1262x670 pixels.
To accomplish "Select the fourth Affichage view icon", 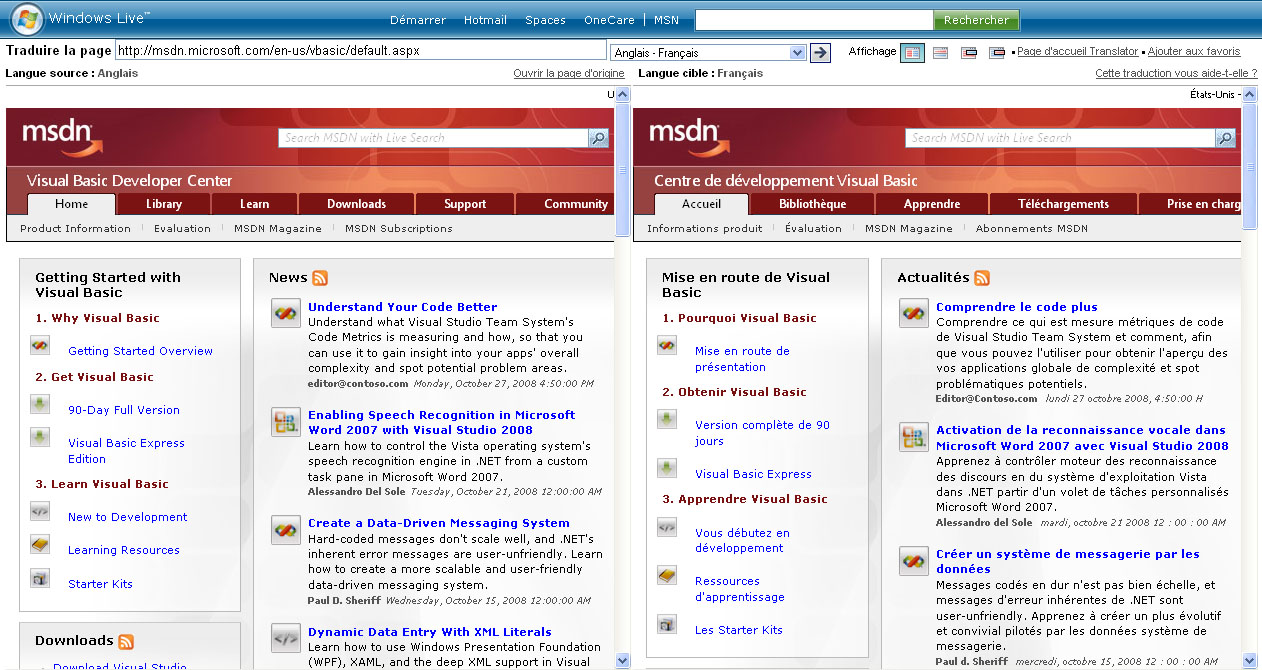I will [997, 53].
